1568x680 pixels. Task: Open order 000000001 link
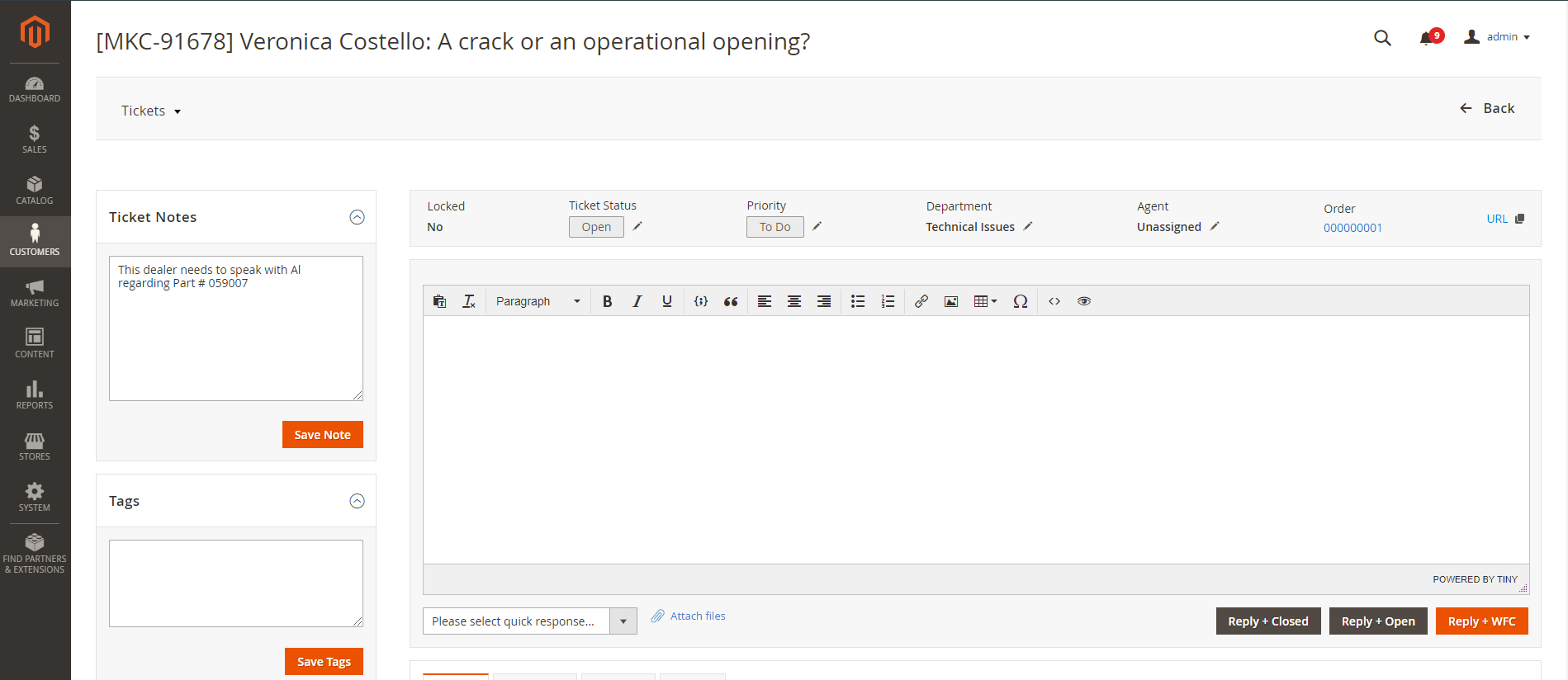[1352, 228]
